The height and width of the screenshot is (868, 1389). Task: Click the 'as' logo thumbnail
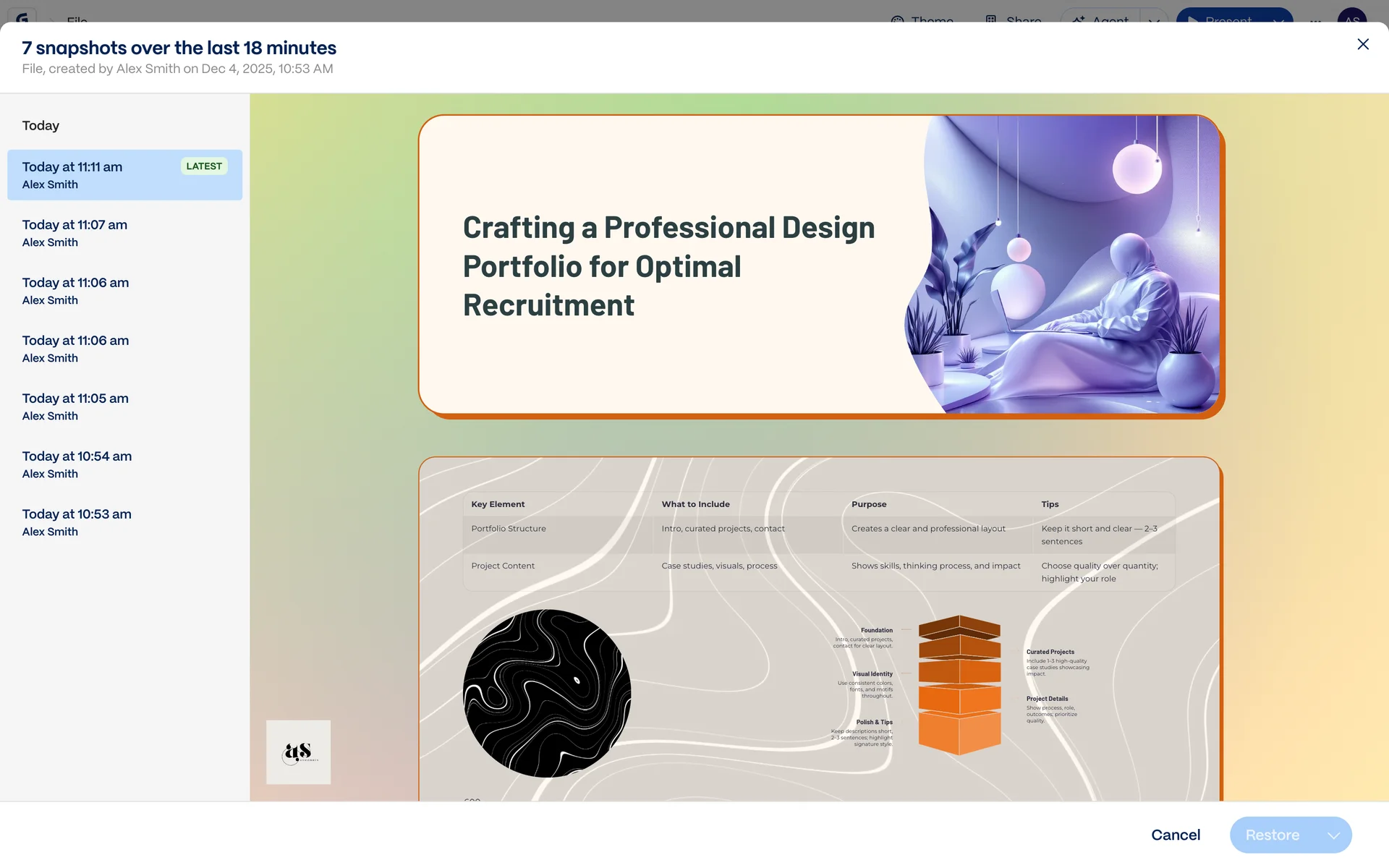click(x=298, y=752)
